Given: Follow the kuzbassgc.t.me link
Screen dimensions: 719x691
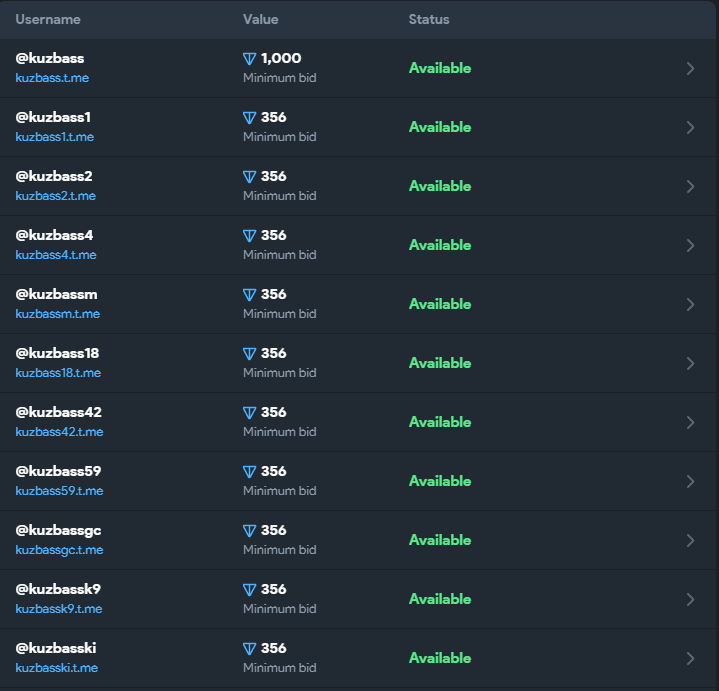Looking at the screenshot, I should 59,550.
